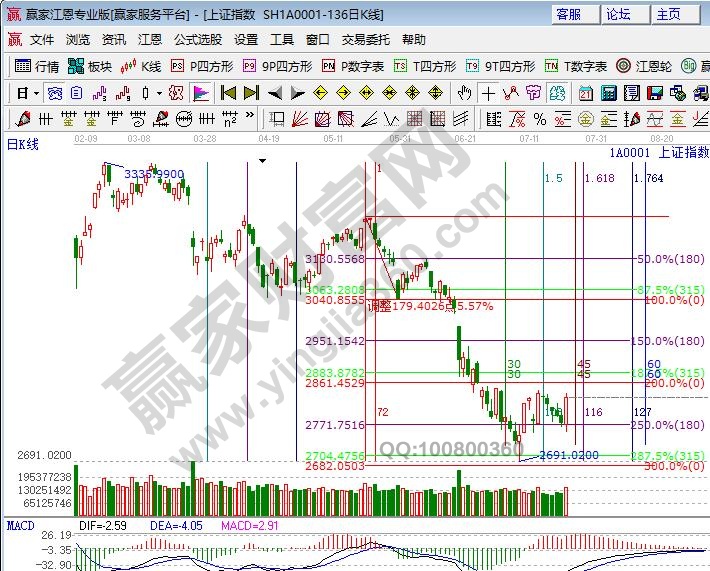Switch to K线 candlestick view
The image size is (710, 571).
click(141, 66)
